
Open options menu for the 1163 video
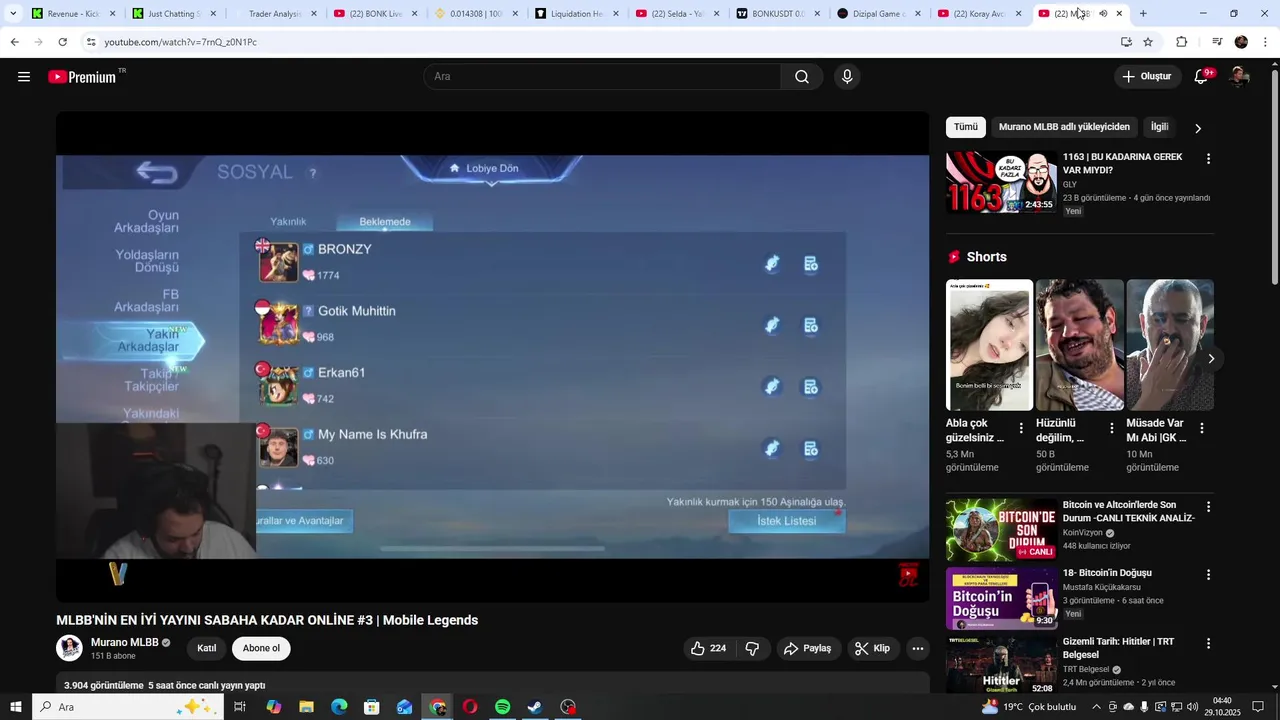click(1208, 159)
